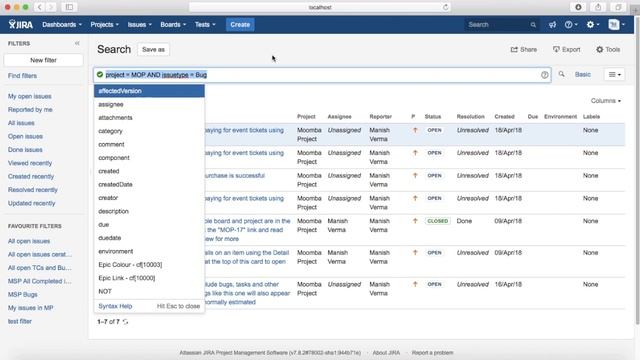Screen dimensions: 640x360
Task: Toggle Safari sidebar button
Action: click(69, 7)
